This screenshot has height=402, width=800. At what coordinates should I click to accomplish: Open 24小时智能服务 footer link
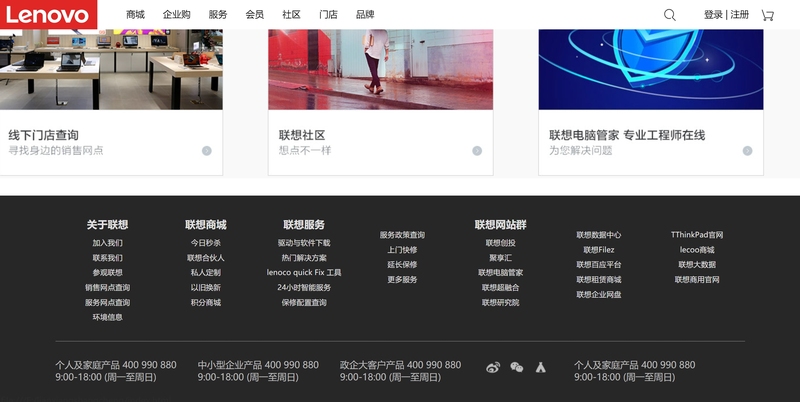click(304, 287)
